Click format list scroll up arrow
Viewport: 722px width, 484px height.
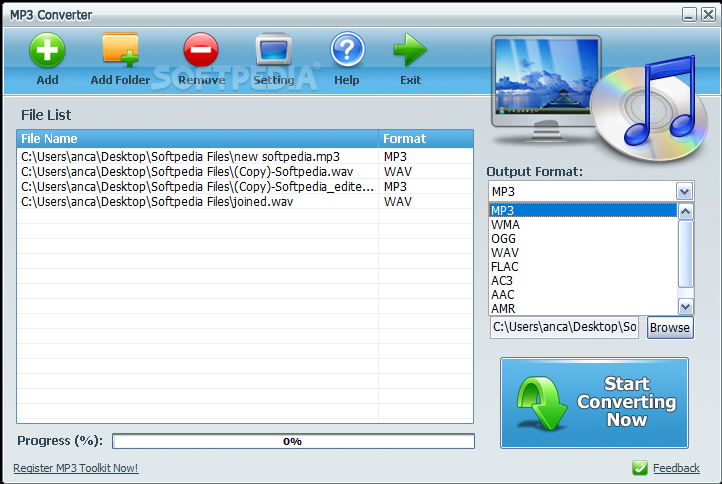tap(686, 212)
